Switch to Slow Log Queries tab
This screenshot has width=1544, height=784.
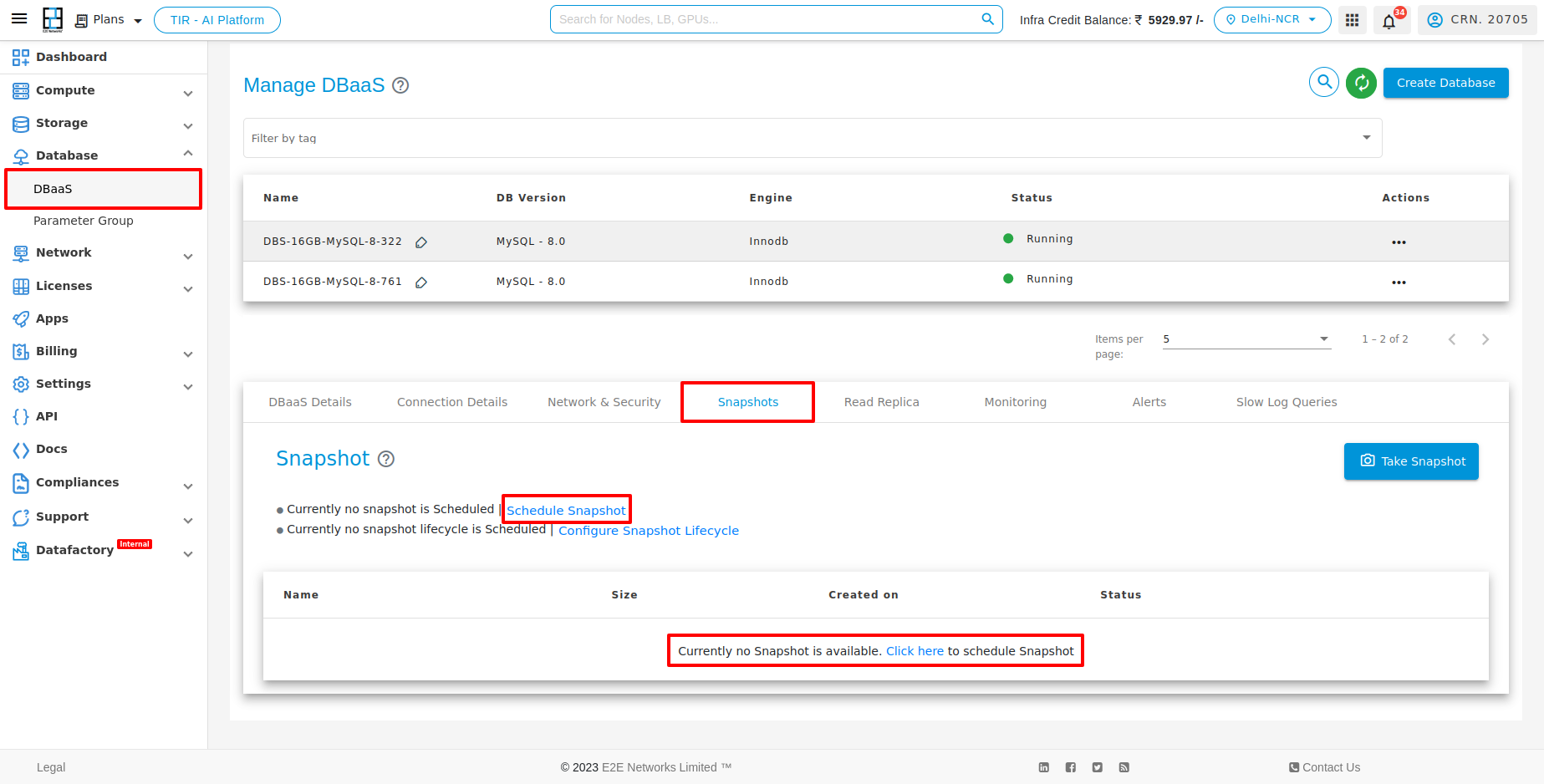[x=1287, y=402]
